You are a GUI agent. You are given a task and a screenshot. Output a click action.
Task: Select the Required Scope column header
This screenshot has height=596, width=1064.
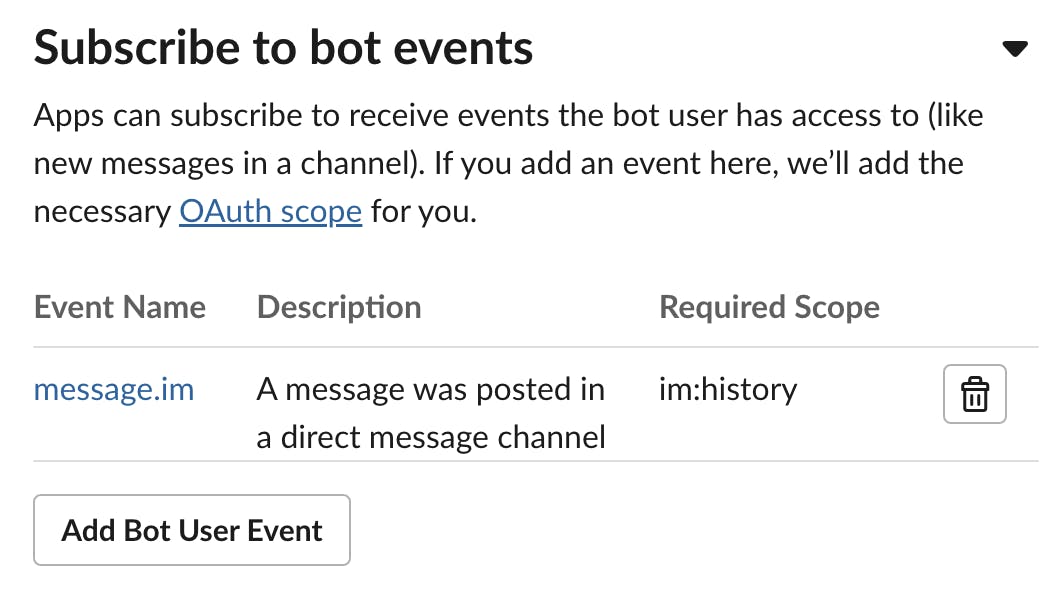tap(770, 308)
